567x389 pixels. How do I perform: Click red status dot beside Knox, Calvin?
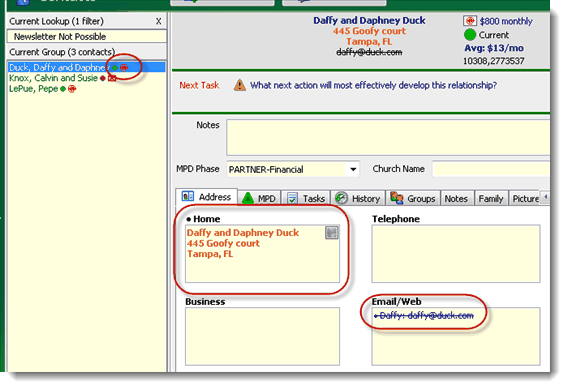pyautogui.click(x=103, y=78)
